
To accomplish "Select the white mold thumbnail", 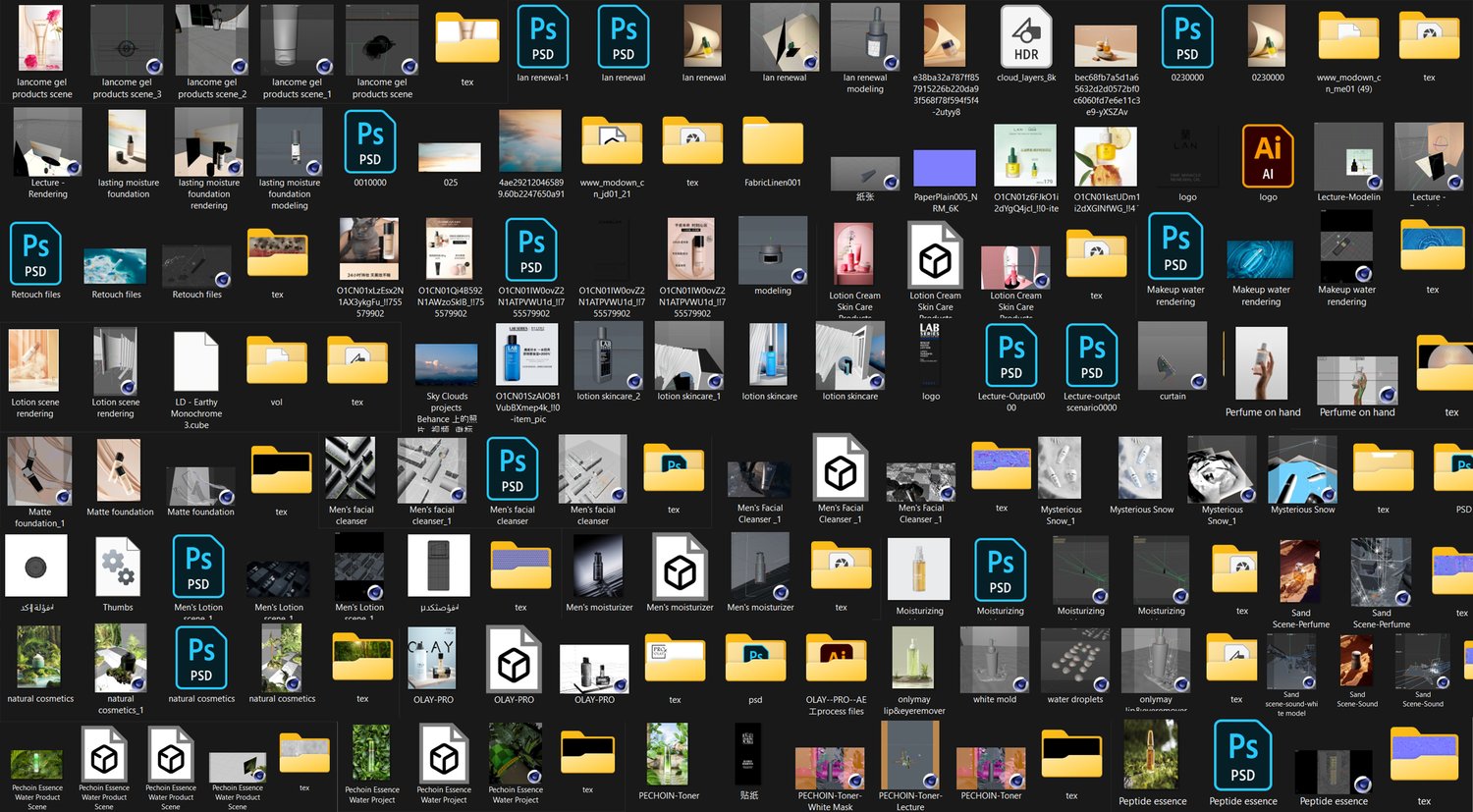I will (x=995, y=659).
